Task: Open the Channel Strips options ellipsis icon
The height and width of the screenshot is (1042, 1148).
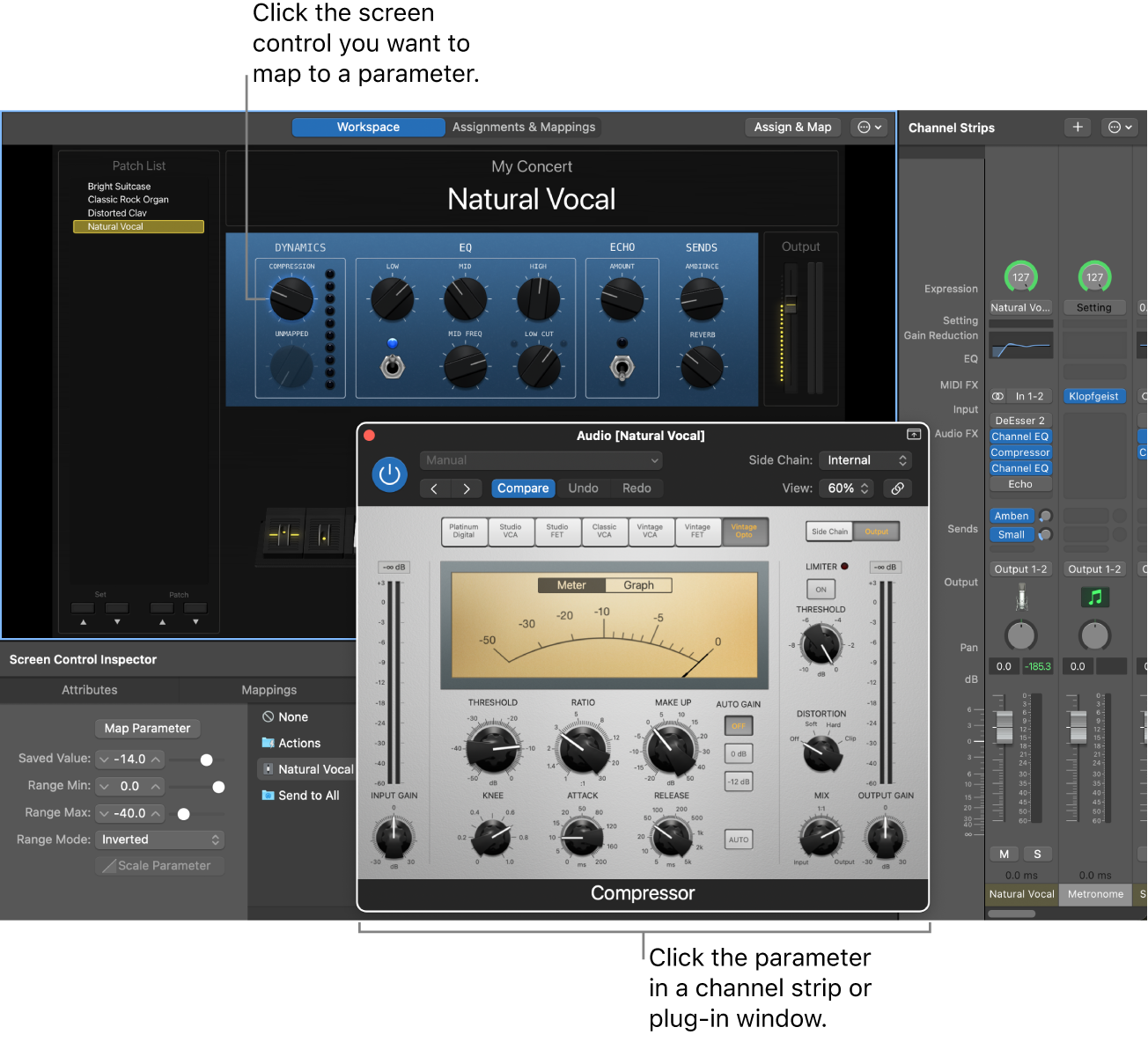Action: [x=1119, y=127]
